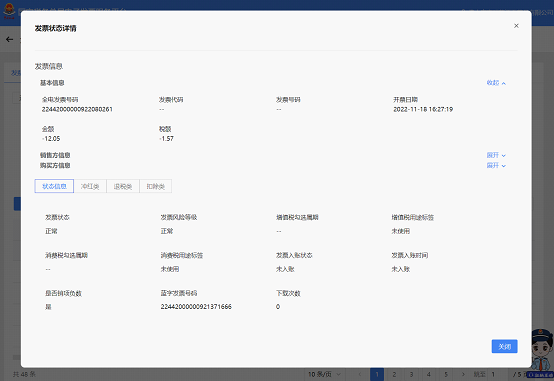Go to pagination page 2
This screenshot has height=381, width=554.
click(394, 374)
